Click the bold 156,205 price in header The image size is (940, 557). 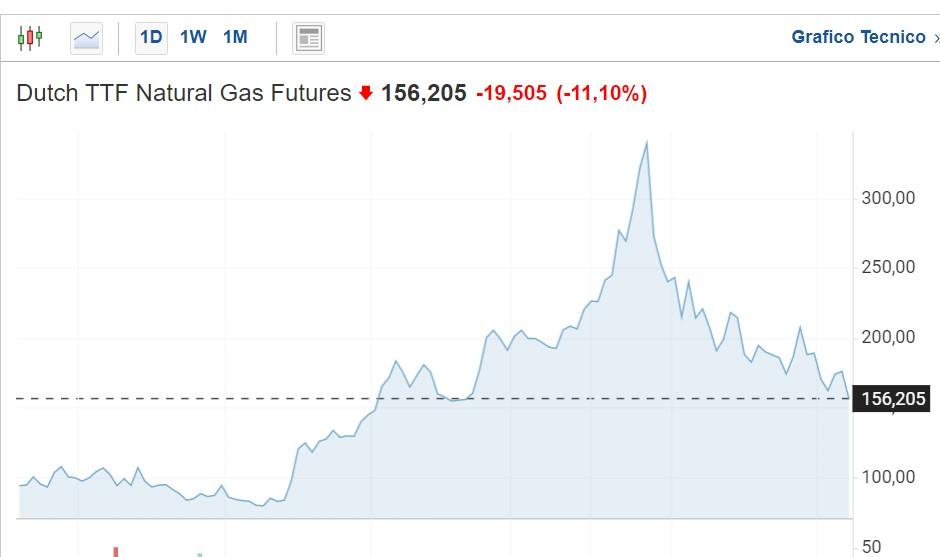[x=423, y=93]
